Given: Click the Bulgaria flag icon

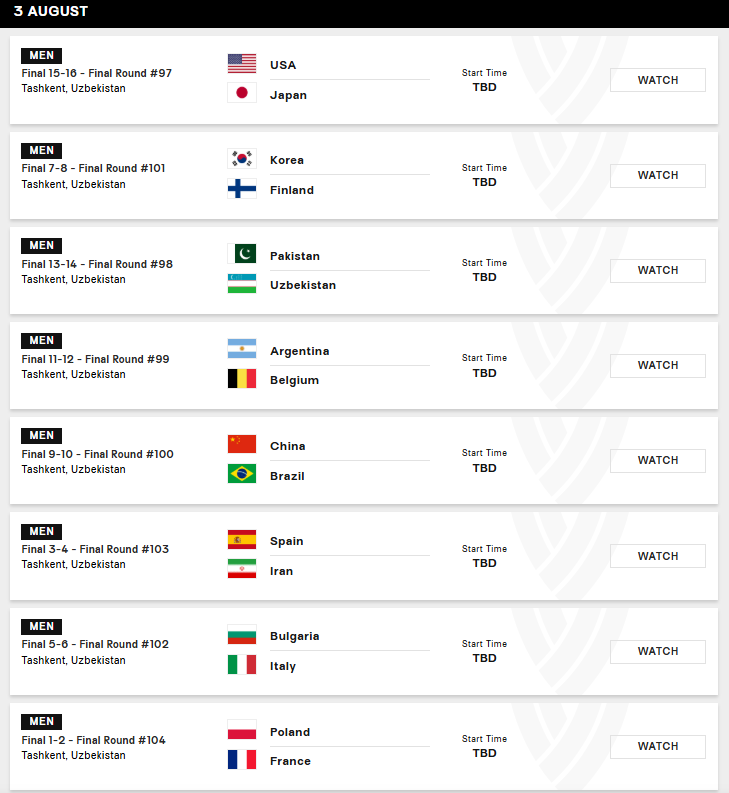Looking at the screenshot, I should pyautogui.click(x=242, y=635).
